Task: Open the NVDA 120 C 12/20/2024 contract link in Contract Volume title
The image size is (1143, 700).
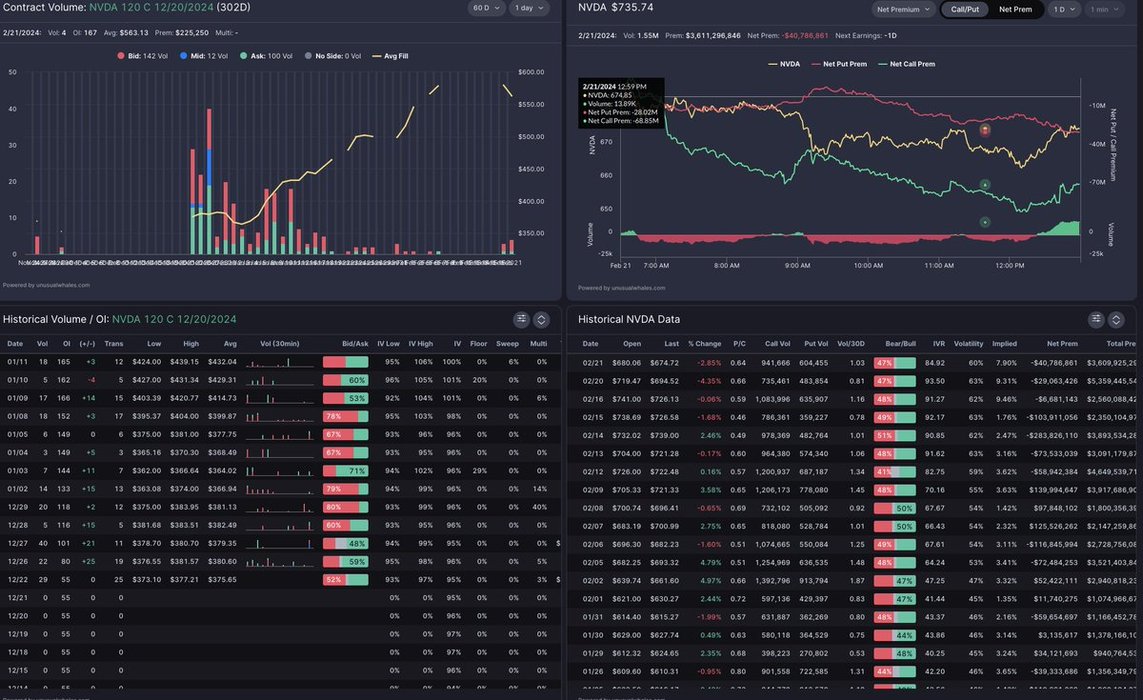Action: 152,7
